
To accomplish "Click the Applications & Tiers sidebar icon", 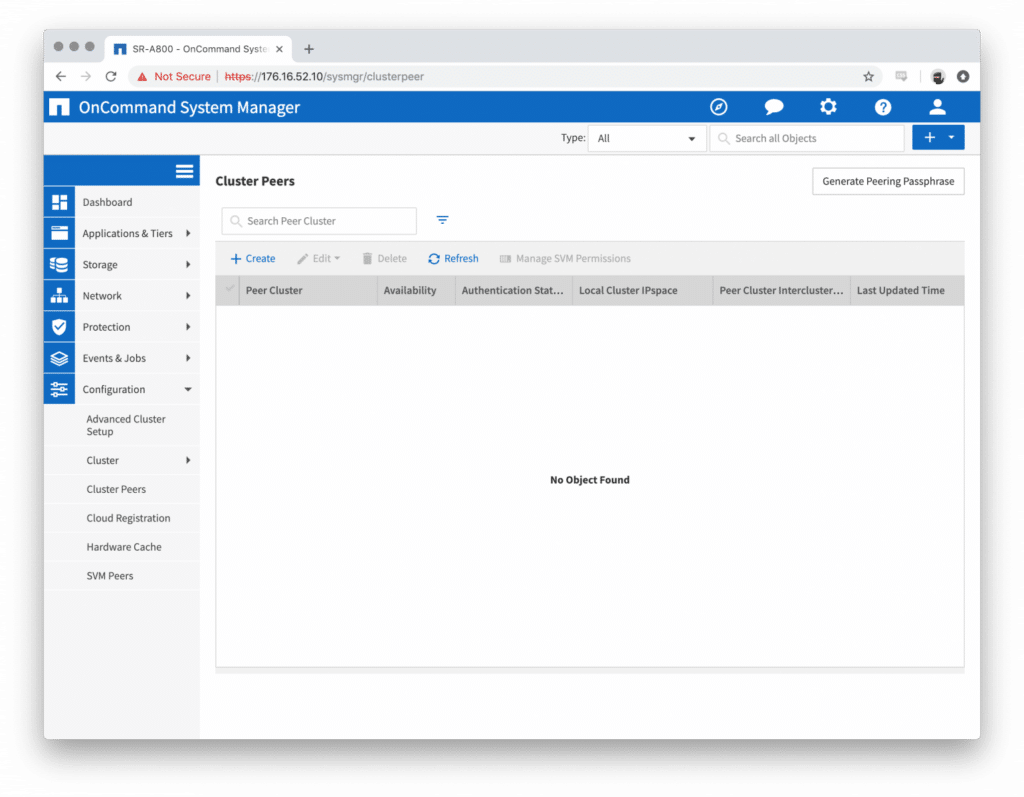I will (x=59, y=233).
